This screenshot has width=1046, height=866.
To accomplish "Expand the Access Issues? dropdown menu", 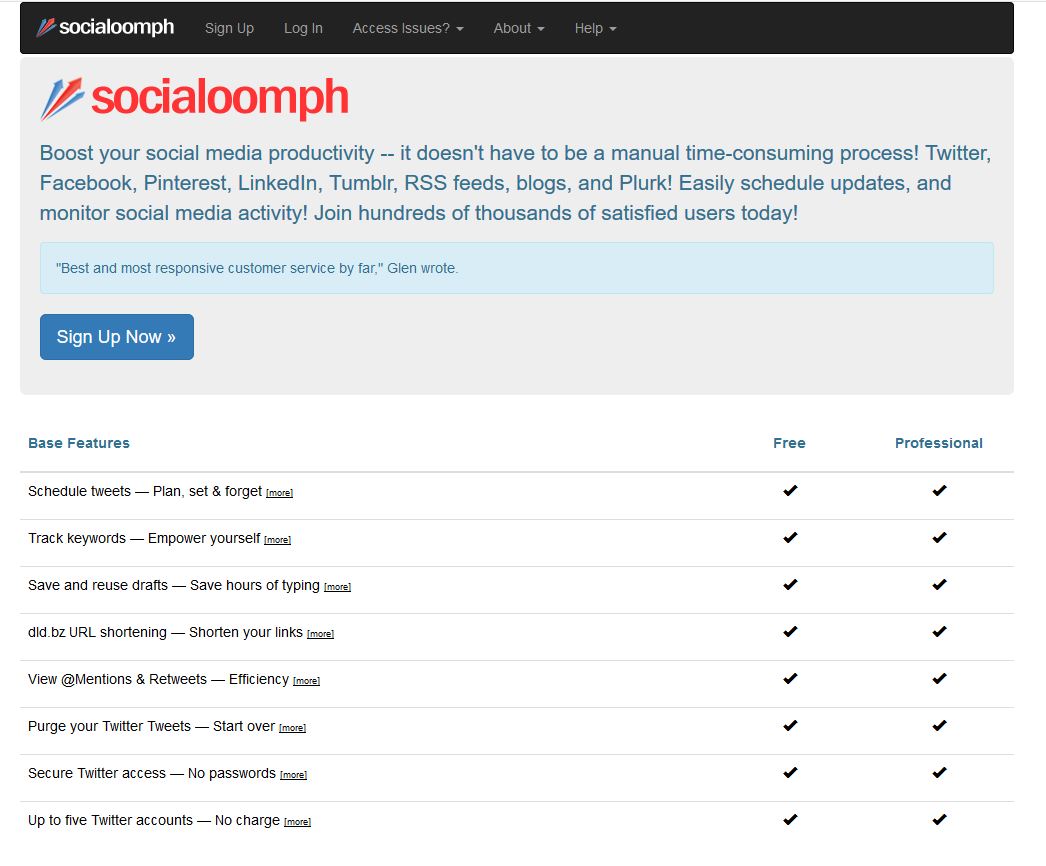I will [x=408, y=28].
